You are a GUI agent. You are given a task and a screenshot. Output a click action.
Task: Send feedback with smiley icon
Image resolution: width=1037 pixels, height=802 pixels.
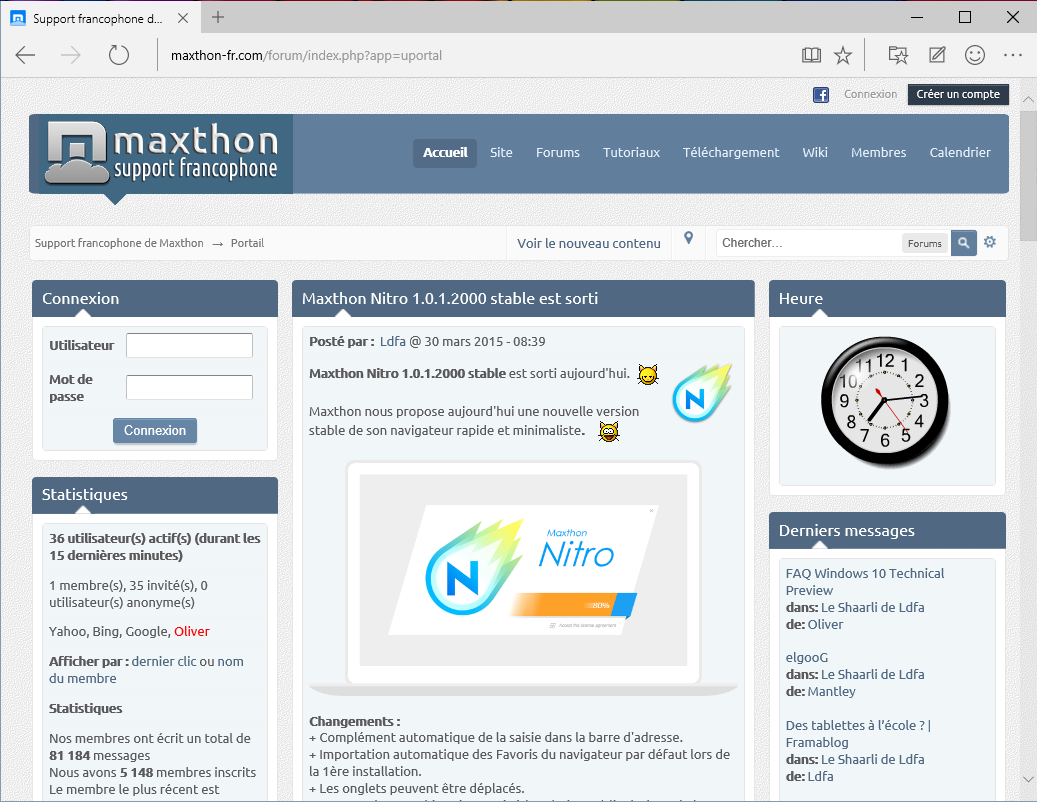975,55
